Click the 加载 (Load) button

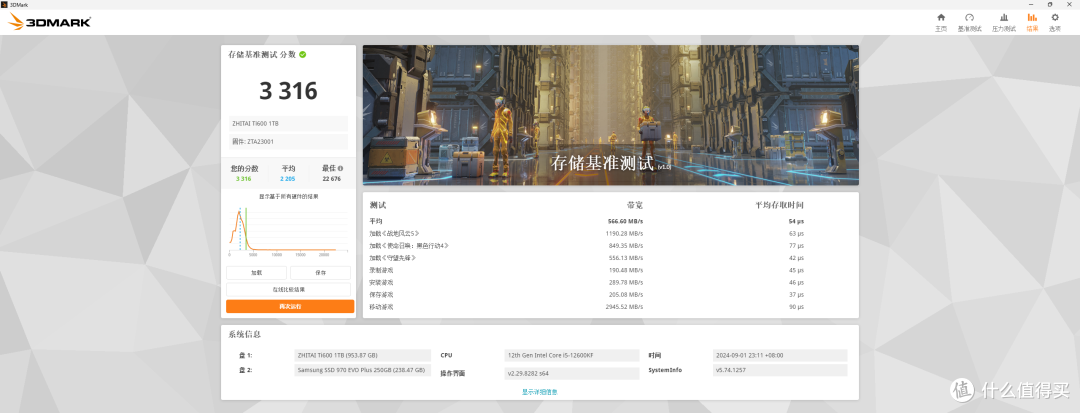click(x=256, y=273)
